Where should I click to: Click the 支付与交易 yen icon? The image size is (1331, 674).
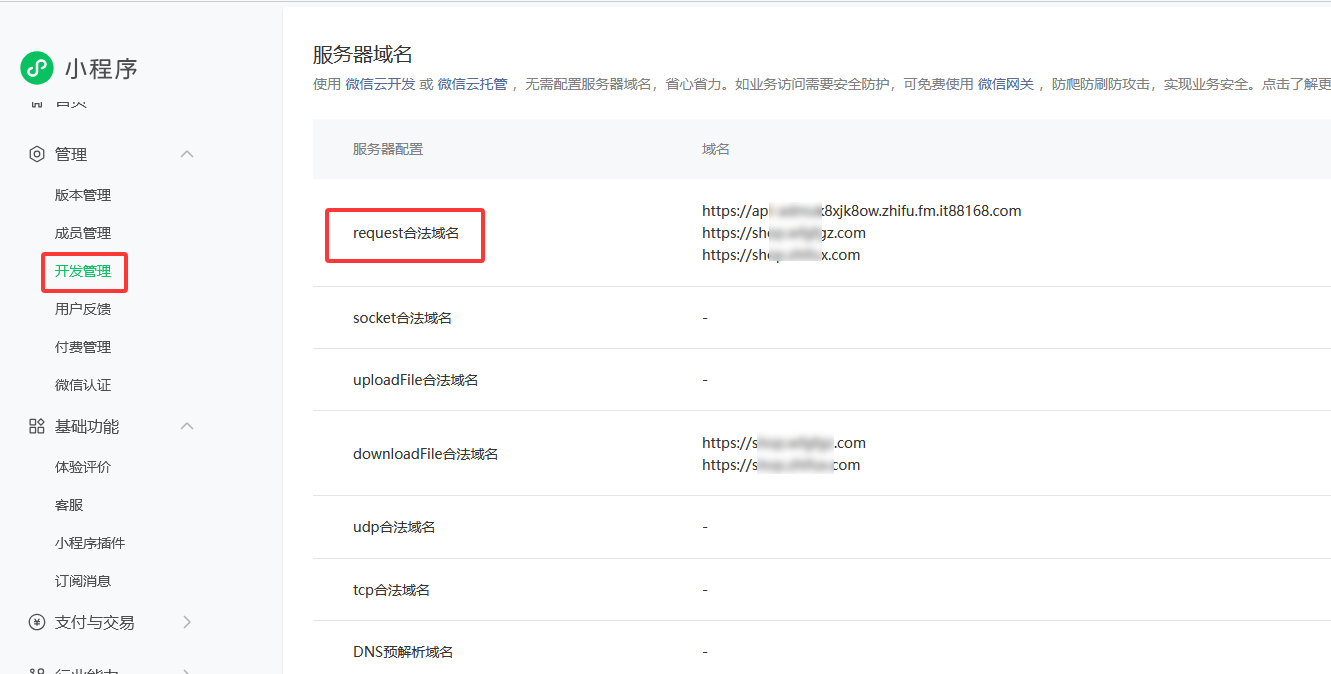pyautogui.click(x=37, y=622)
